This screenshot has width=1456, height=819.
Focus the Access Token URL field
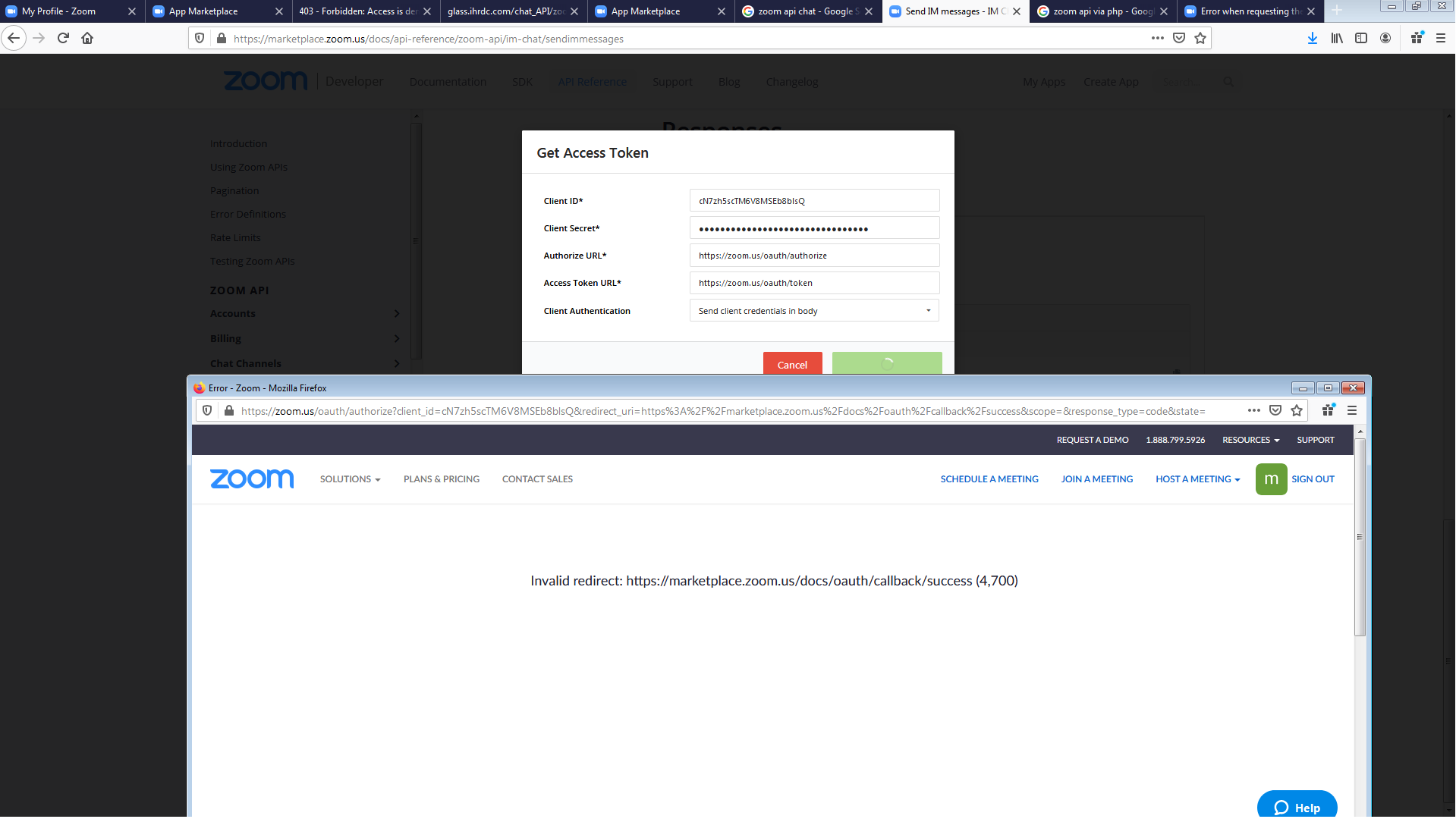(814, 283)
